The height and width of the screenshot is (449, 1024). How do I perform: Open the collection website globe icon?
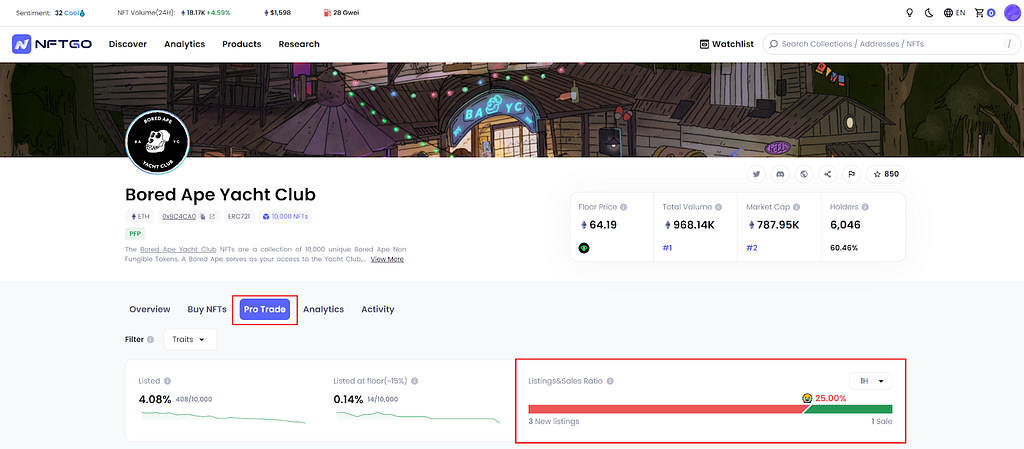(x=804, y=174)
